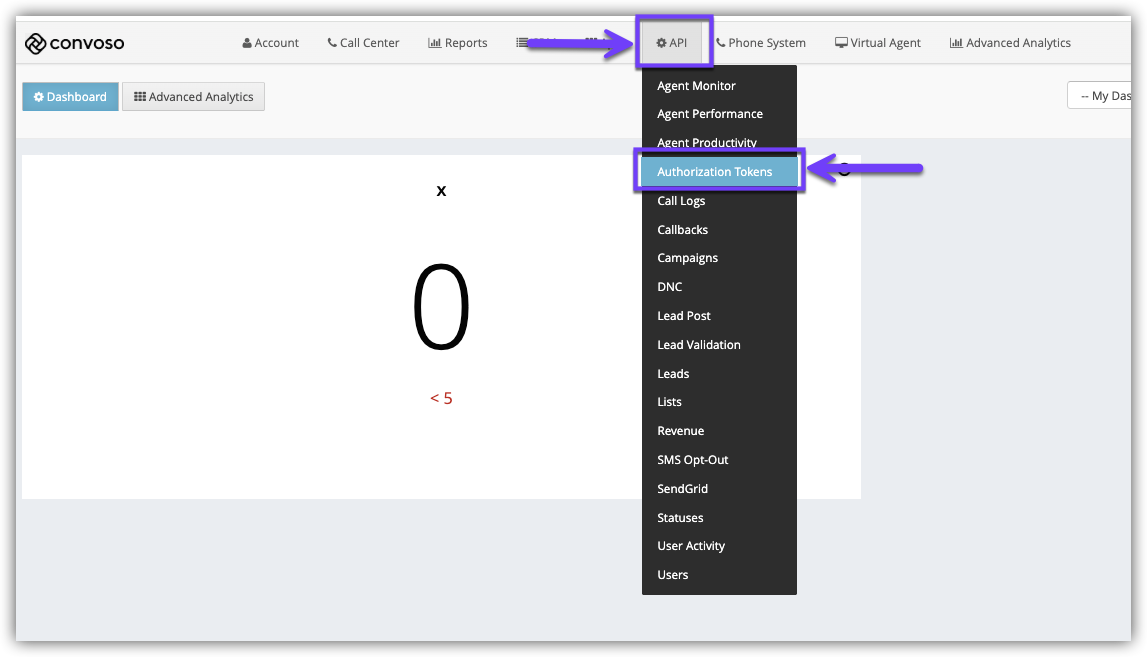Open the Account menu
The height and width of the screenshot is (657, 1147).
pyautogui.click(x=271, y=43)
